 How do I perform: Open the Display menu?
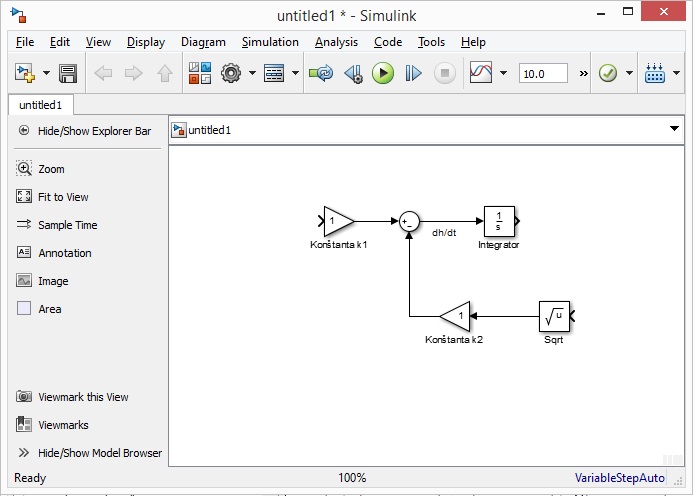coord(146,42)
